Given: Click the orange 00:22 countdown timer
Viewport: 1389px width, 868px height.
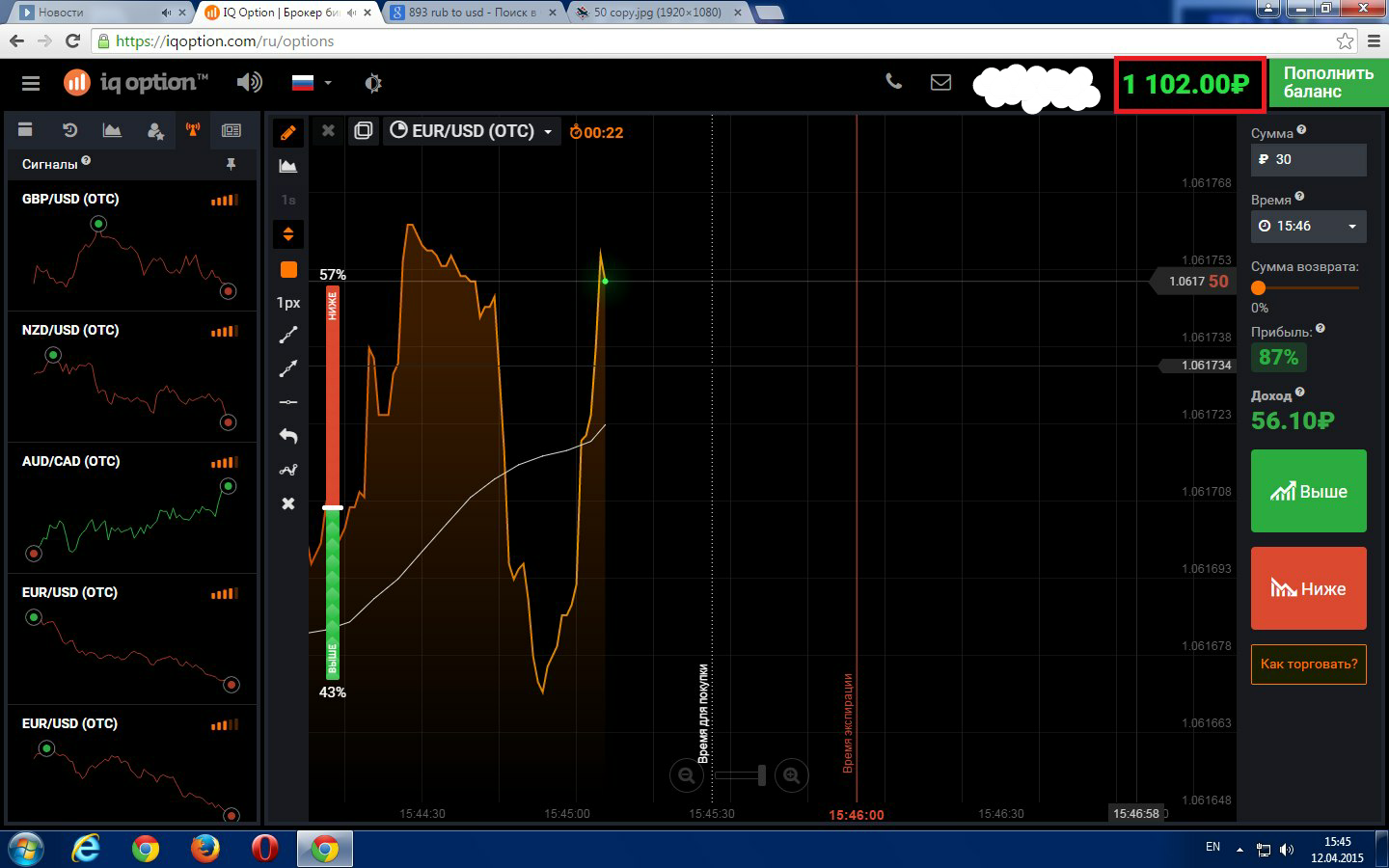Looking at the screenshot, I should (x=597, y=132).
